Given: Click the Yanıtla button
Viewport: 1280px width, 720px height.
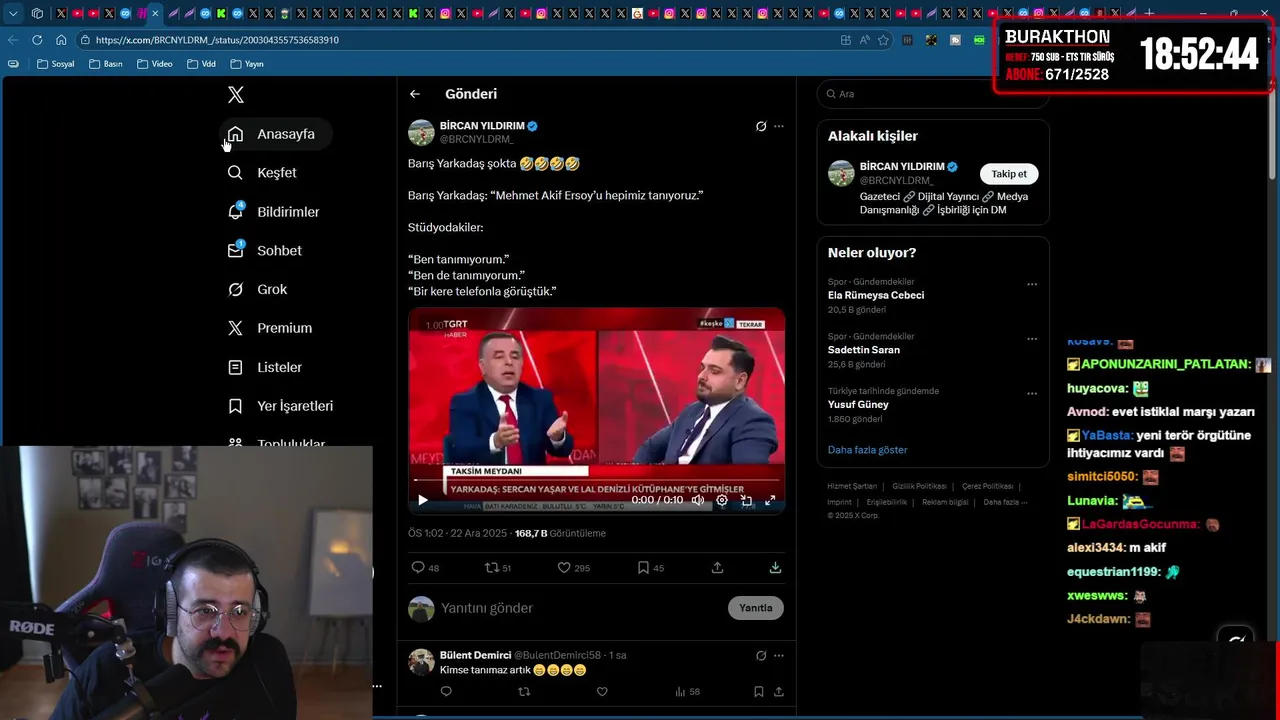Looking at the screenshot, I should 756,608.
